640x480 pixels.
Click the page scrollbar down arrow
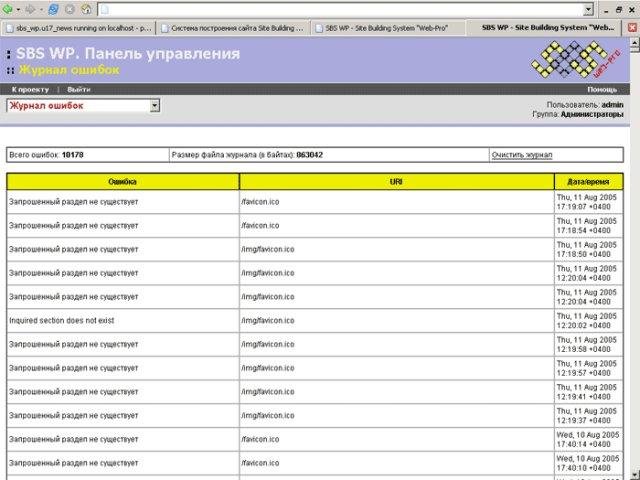[x=635, y=475]
